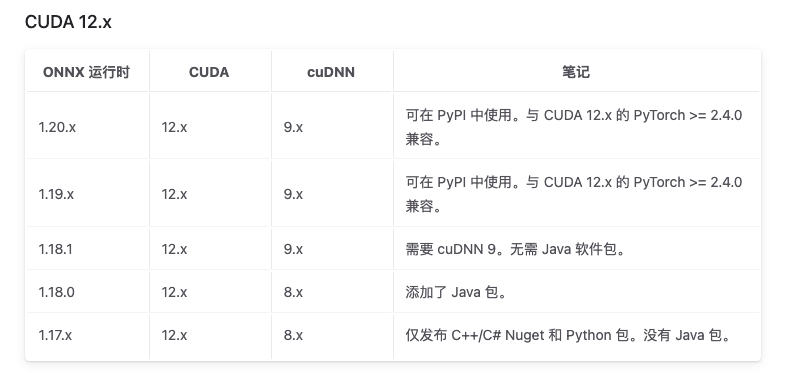This screenshot has width=791, height=373.
Task: Select the 笔记 column header
Action: tap(576, 72)
